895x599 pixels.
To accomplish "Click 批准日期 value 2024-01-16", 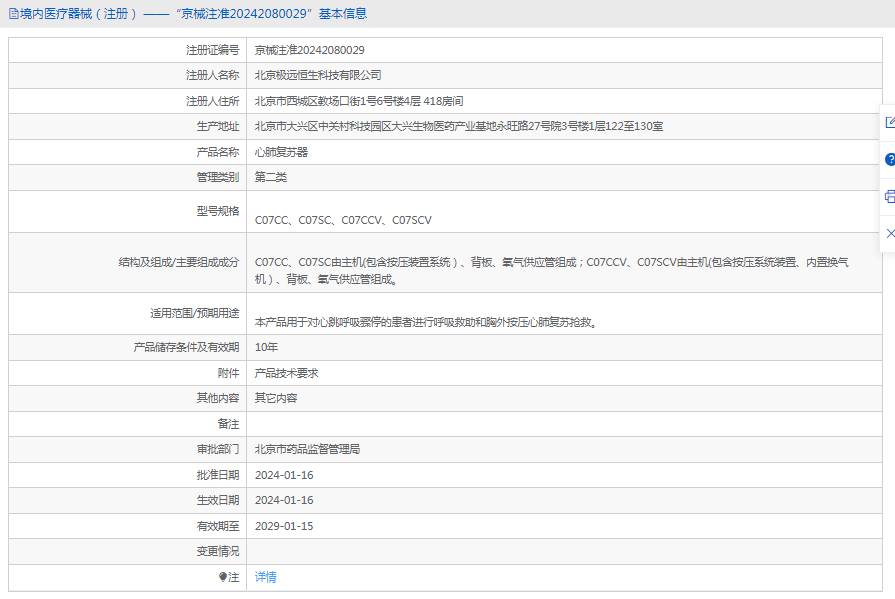I will [x=284, y=475].
